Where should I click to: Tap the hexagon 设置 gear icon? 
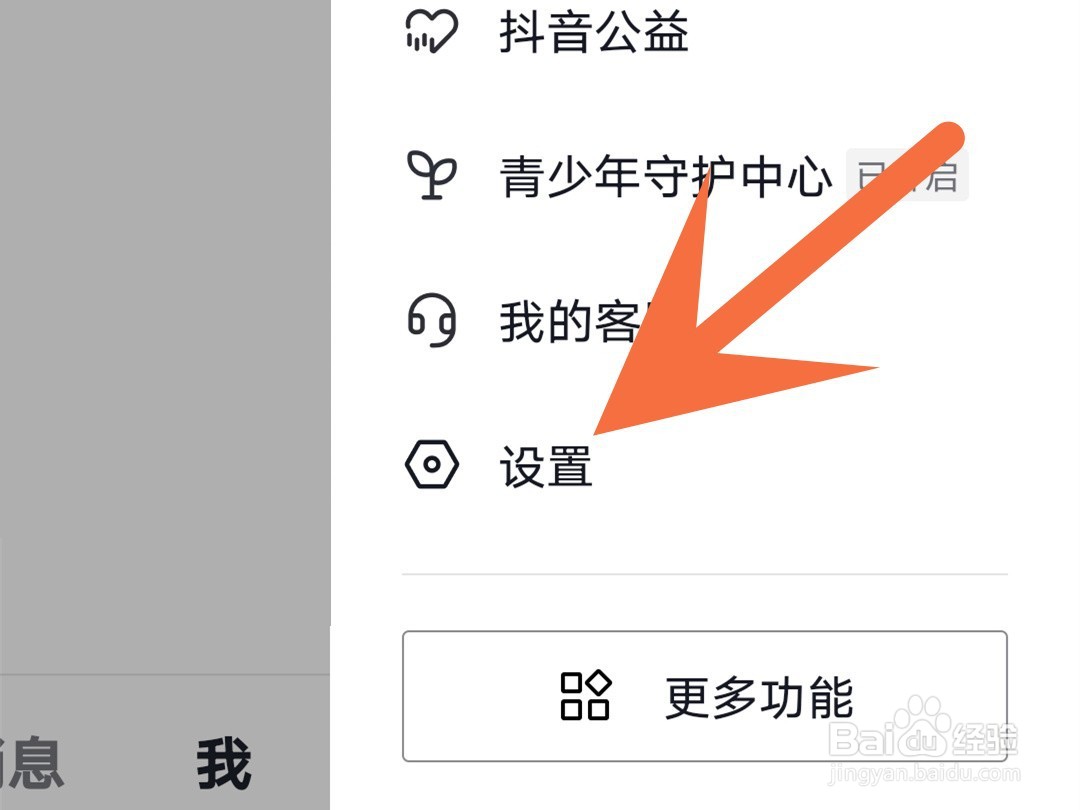click(432, 464)
